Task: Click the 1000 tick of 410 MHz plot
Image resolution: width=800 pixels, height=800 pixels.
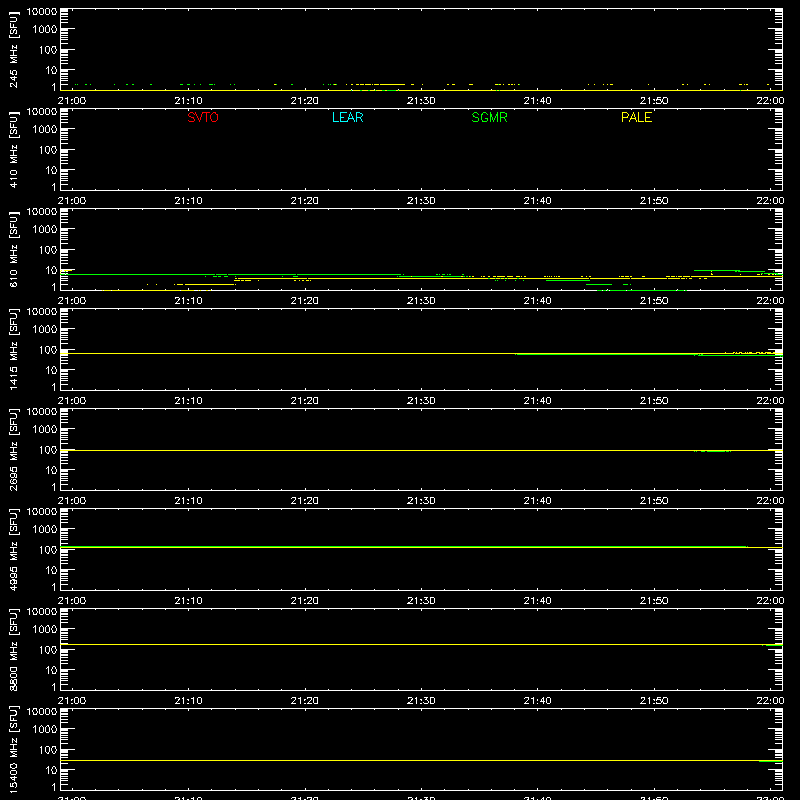Action: pyautogui.click(x=45, y=130)
